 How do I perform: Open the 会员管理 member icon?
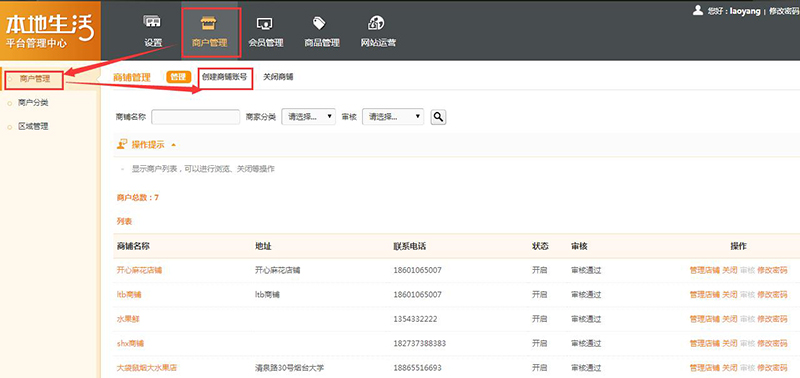coord(265,23)
